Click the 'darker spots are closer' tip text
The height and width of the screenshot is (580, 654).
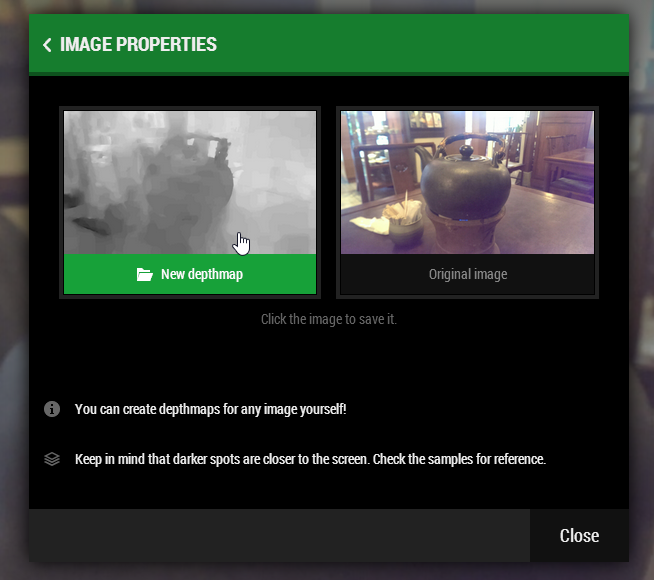pos(310,459)
